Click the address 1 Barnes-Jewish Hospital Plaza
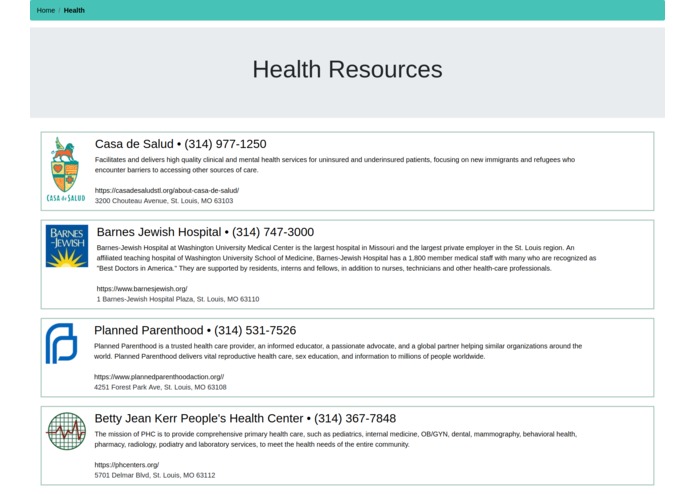695x494 pixels. (x=178, y=299)
